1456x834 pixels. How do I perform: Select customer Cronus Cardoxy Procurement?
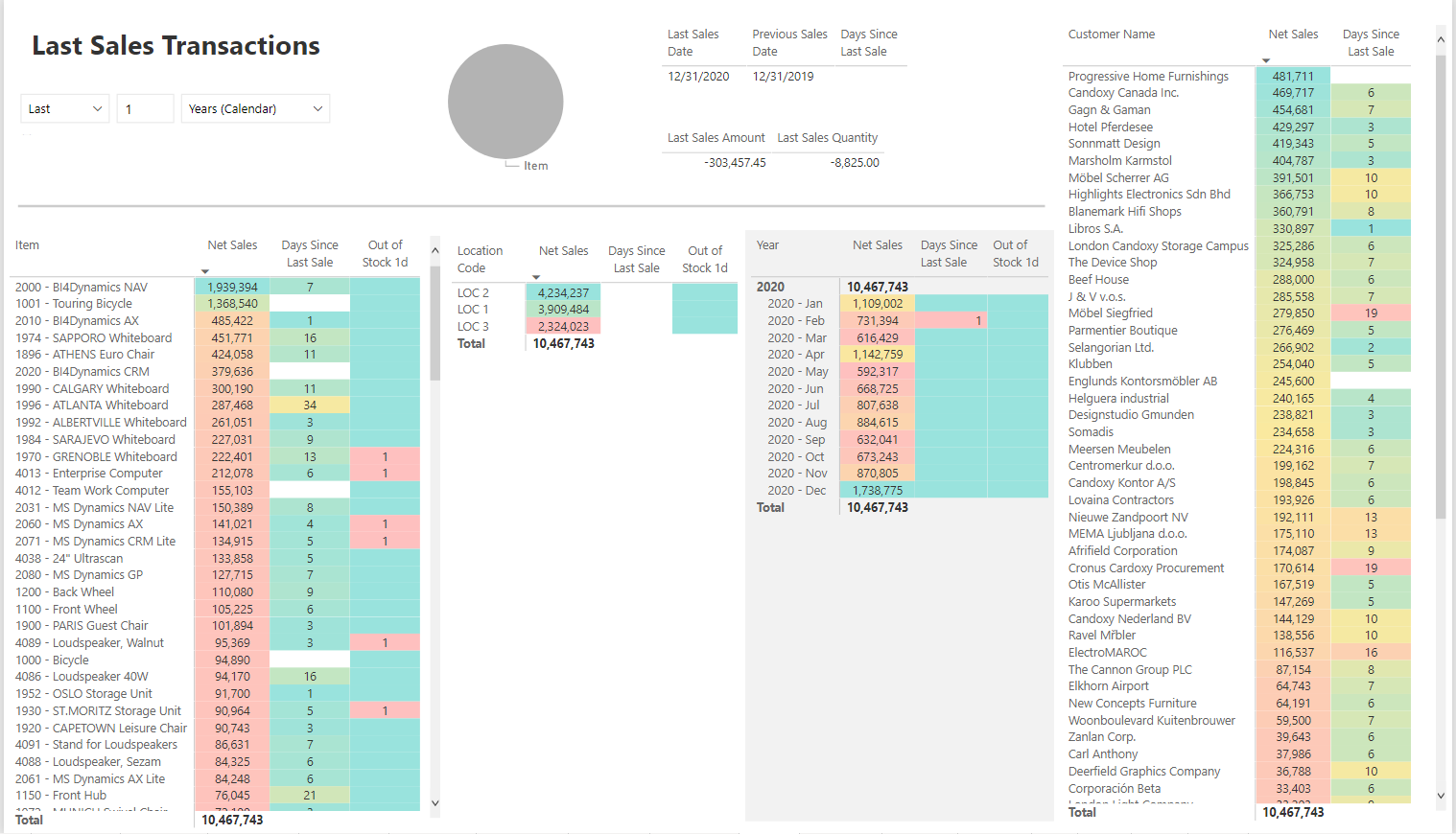[x=1146, y=568]
